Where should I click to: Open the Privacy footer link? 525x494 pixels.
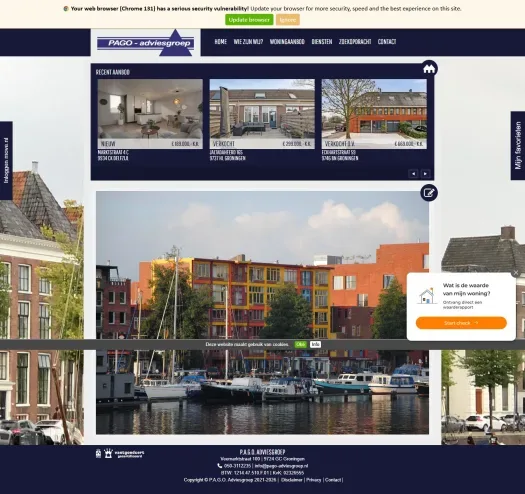313,480
